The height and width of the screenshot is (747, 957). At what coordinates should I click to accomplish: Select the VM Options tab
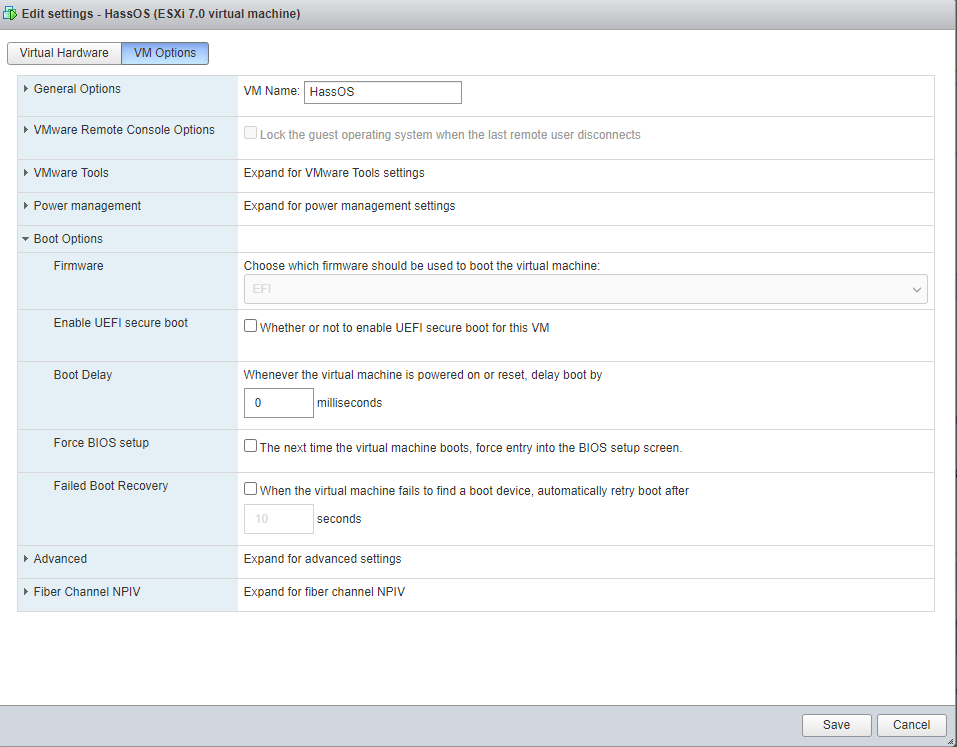(165, 53)
